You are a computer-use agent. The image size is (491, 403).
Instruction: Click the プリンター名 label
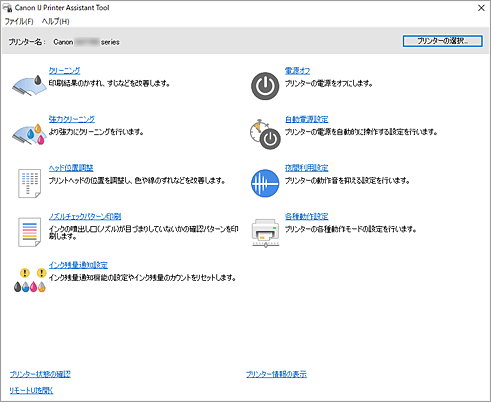(27, 42)
